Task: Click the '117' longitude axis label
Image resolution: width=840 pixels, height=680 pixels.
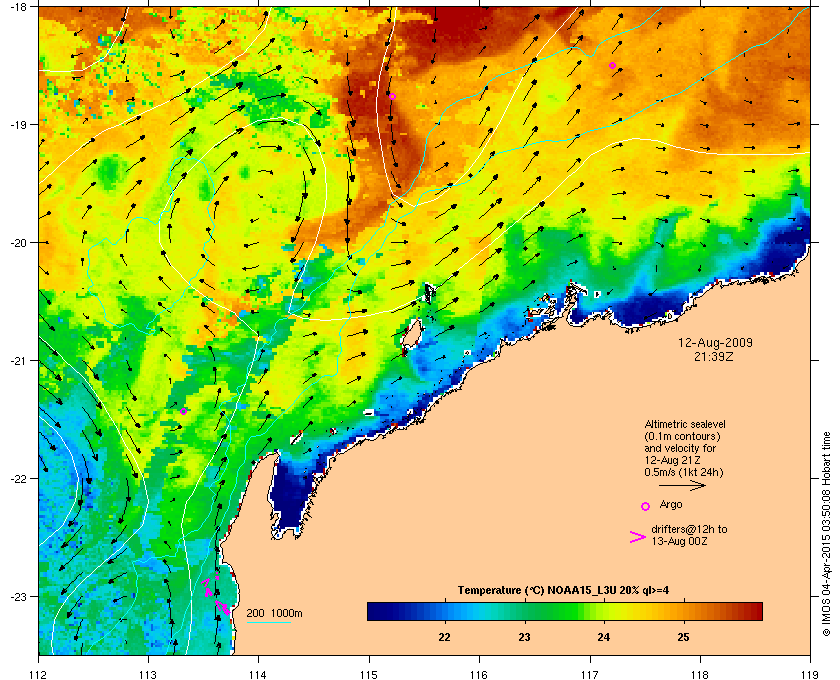Action: [x=590, y=674]
